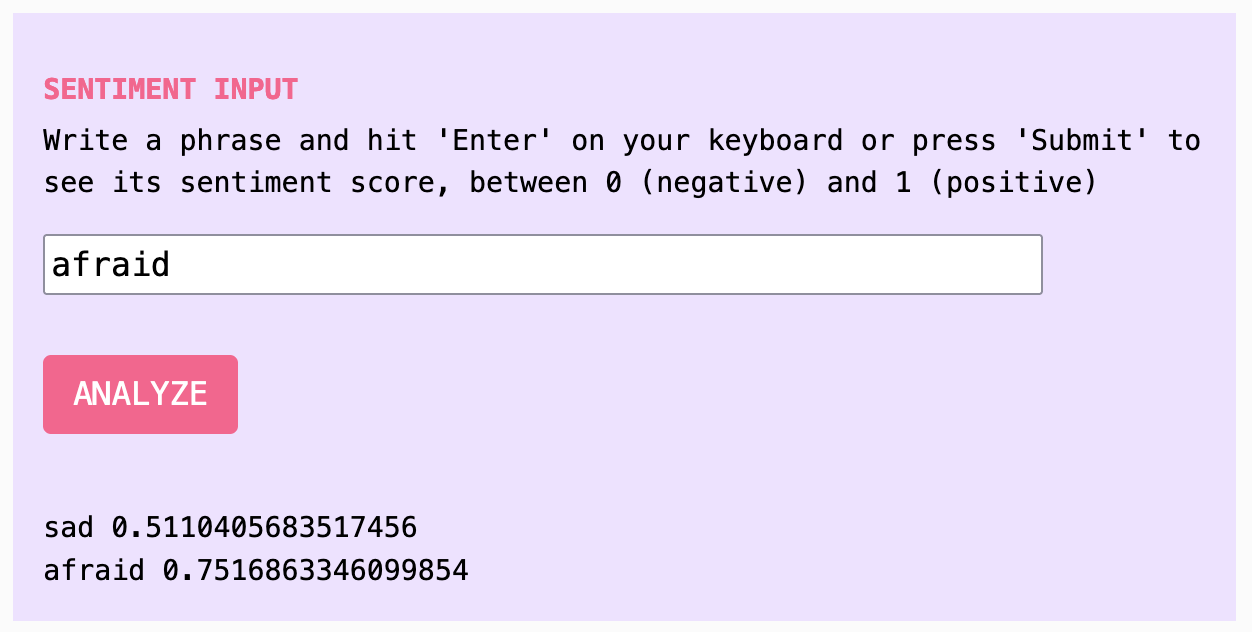This screenshot has width=1252, height=632.
Task: Click the pink ANALYZE label text
Action: pyautogui.click(x=139, y=394)
